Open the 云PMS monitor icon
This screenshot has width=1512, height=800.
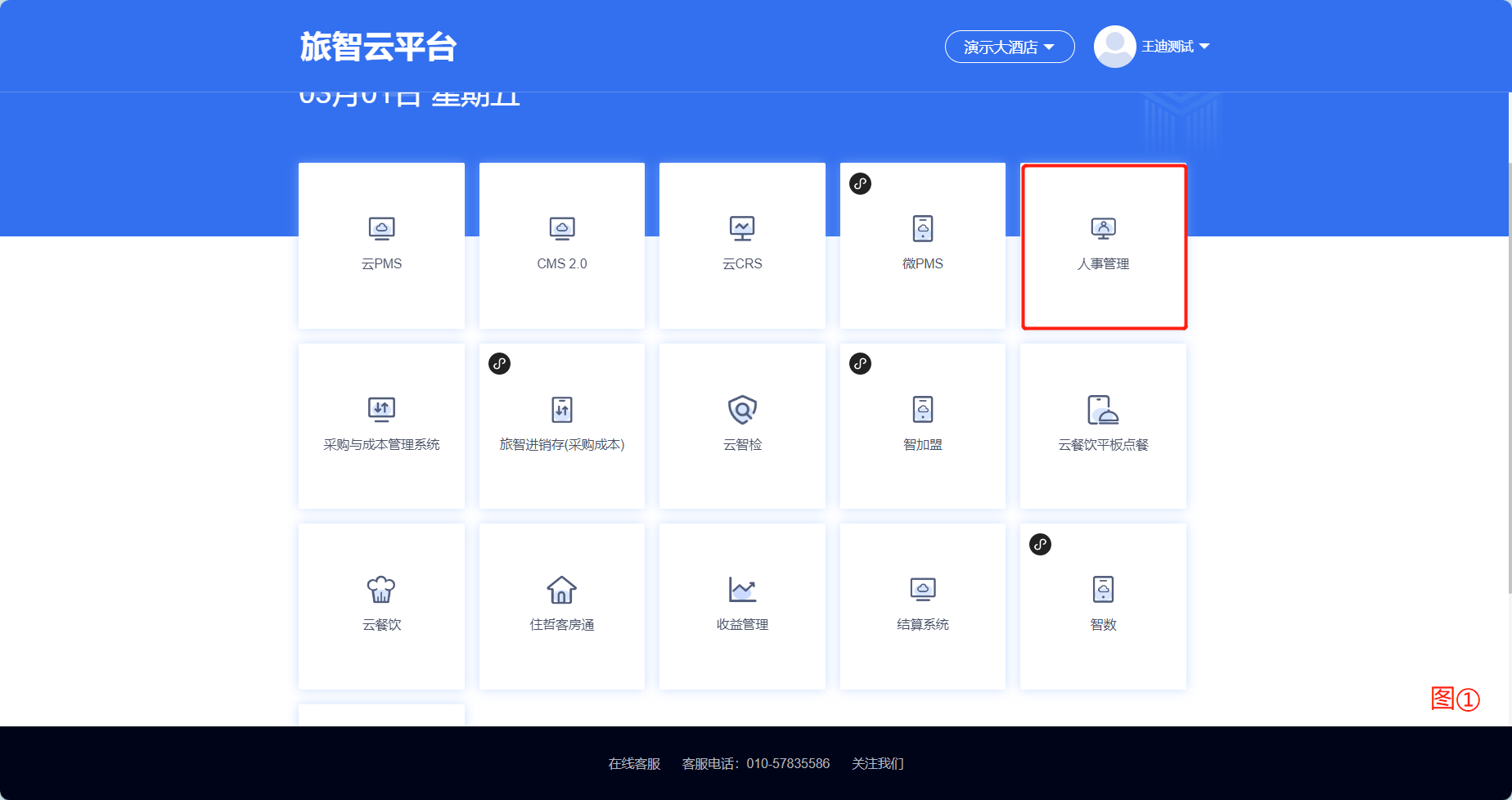point(381,228)
